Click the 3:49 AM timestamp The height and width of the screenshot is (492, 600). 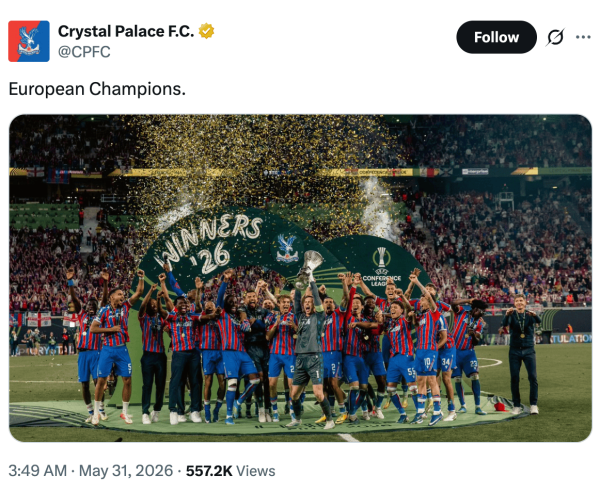(38, 471)
